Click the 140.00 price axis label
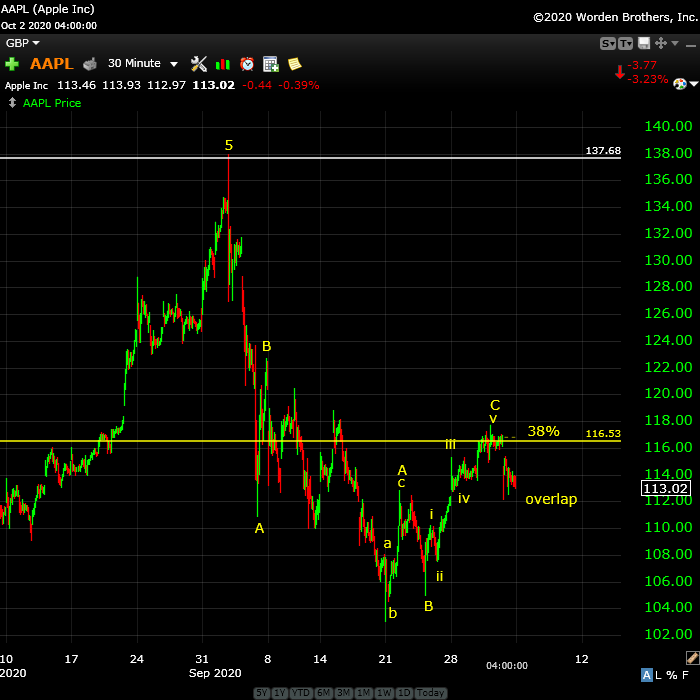Viewport: 700px width, 700px height. tap(668, 126)
